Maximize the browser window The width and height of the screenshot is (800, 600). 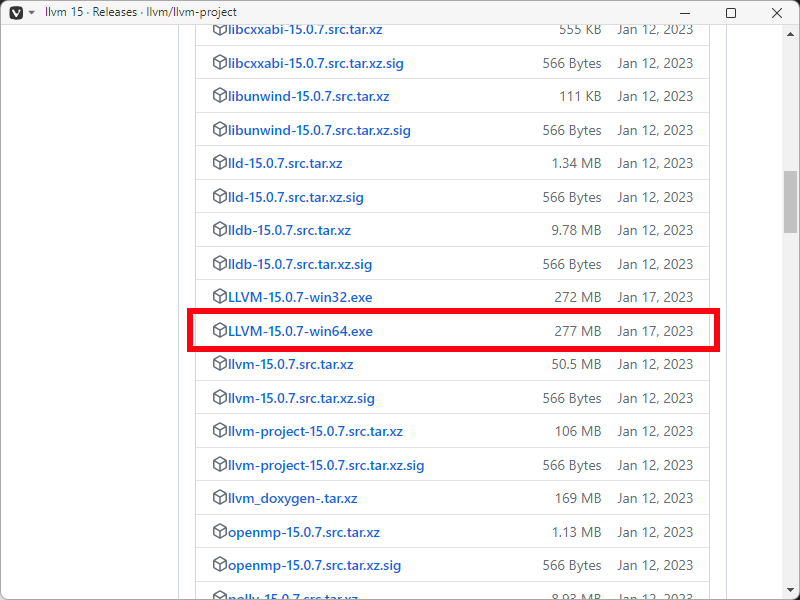click(731, 13)
